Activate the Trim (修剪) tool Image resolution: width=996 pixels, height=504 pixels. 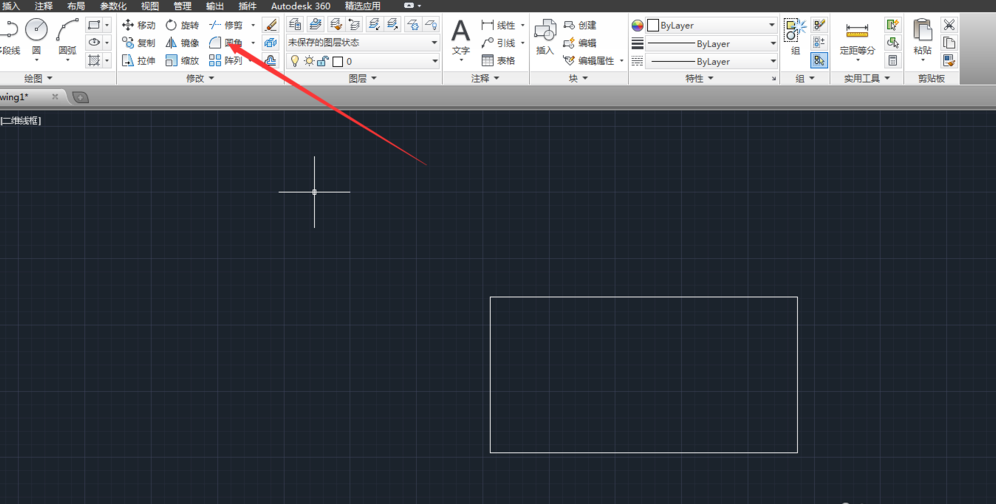(226, 25)
